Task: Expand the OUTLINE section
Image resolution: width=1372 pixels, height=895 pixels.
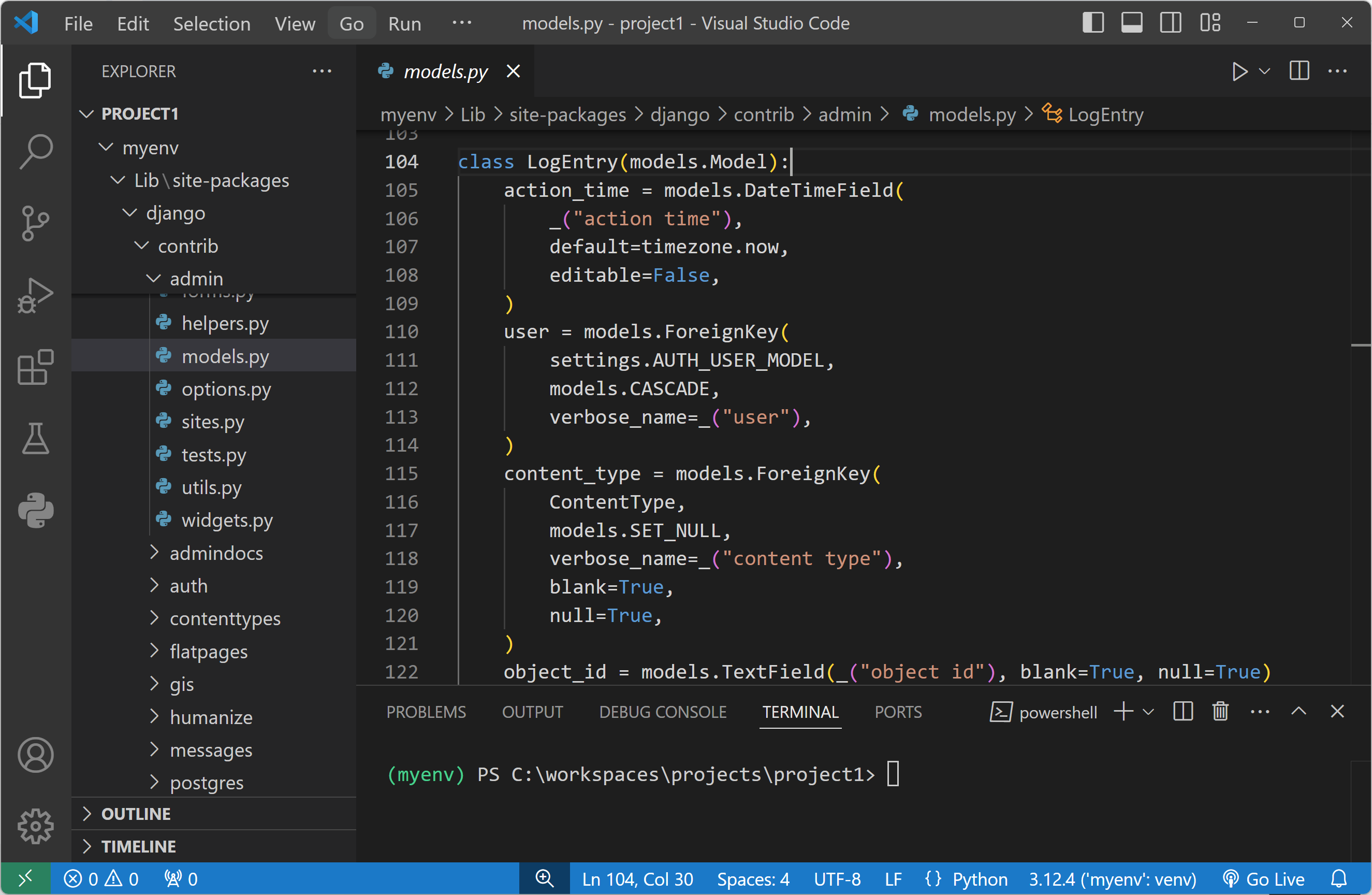Action: (136, 814)
